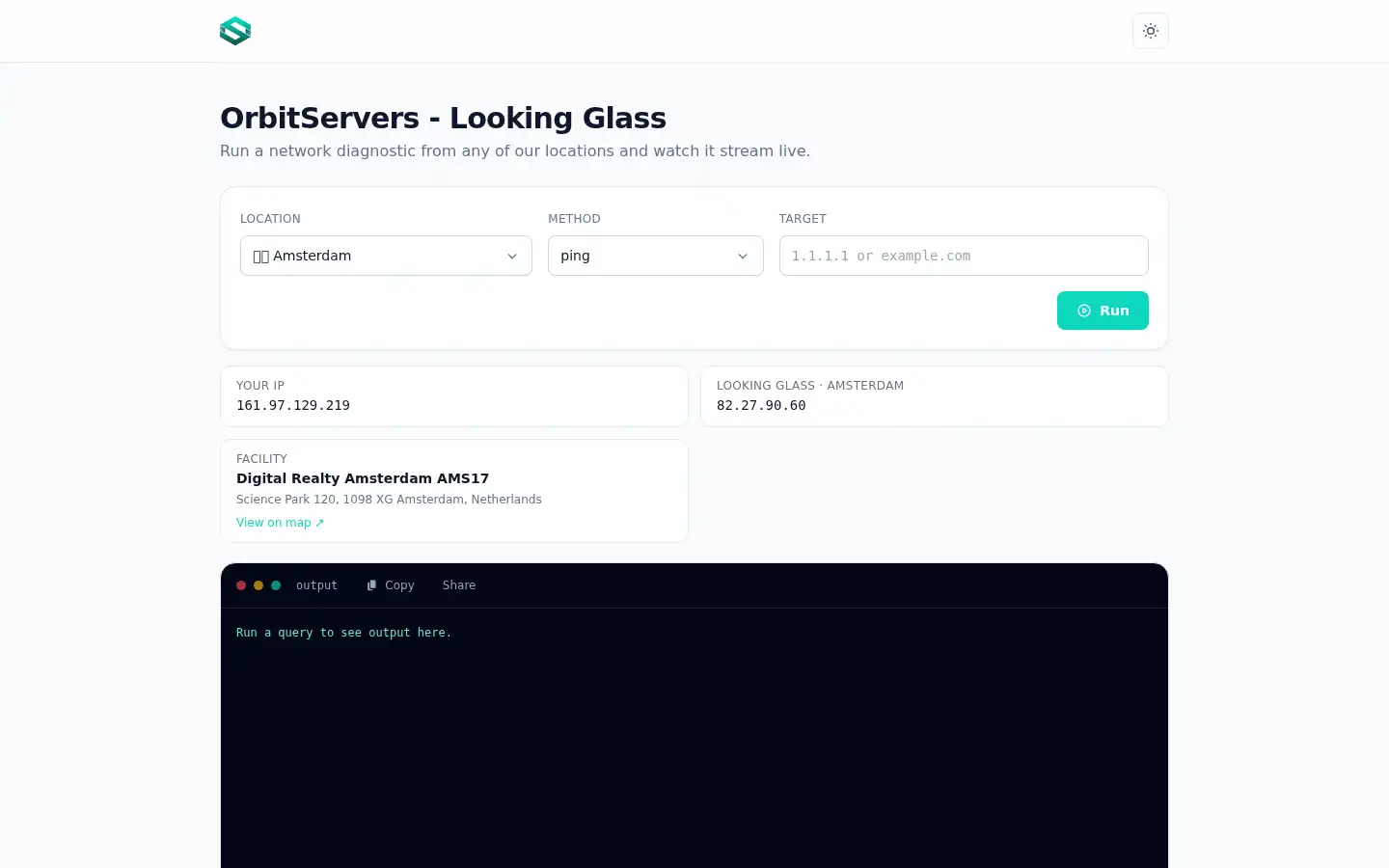Click the green dot in terminal header
Image resolution: width=1389 pixels, height=868 pixels.
pos(276,585)
